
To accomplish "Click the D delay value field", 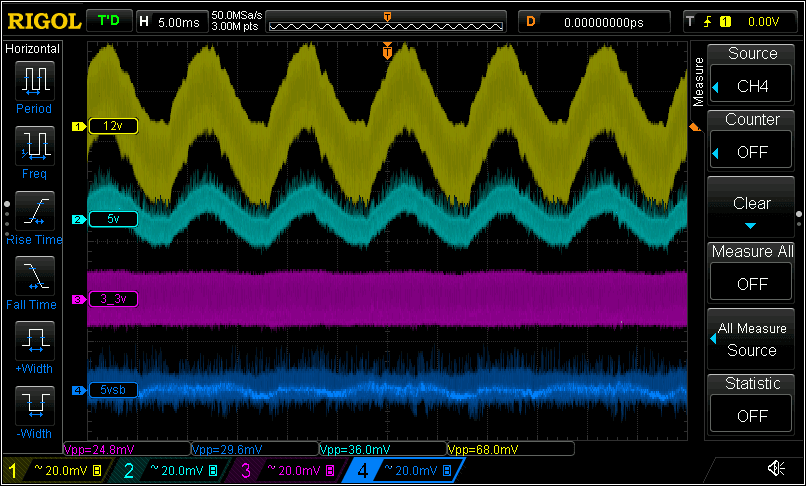I will (594, 22).
